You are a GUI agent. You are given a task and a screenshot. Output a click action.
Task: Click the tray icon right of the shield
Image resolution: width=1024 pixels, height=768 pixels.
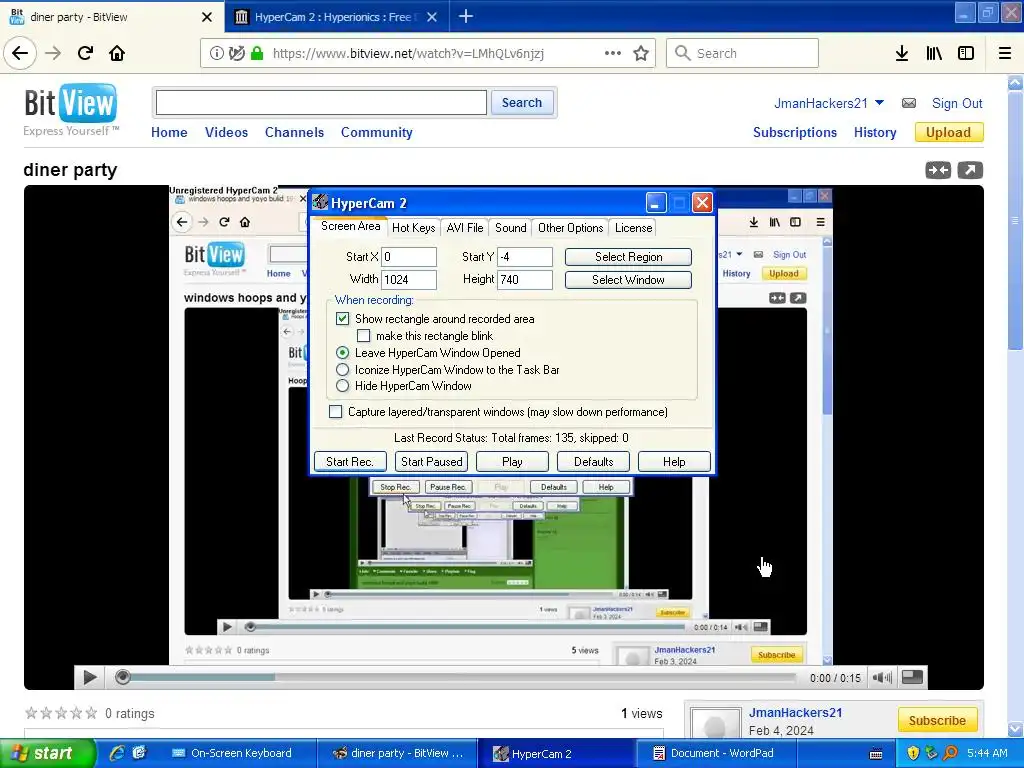931,753
